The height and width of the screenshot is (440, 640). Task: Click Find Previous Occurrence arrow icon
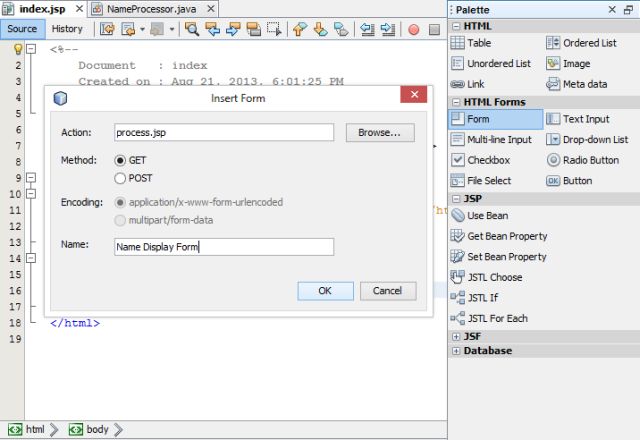pyautogui.click(x=213, y=29)
